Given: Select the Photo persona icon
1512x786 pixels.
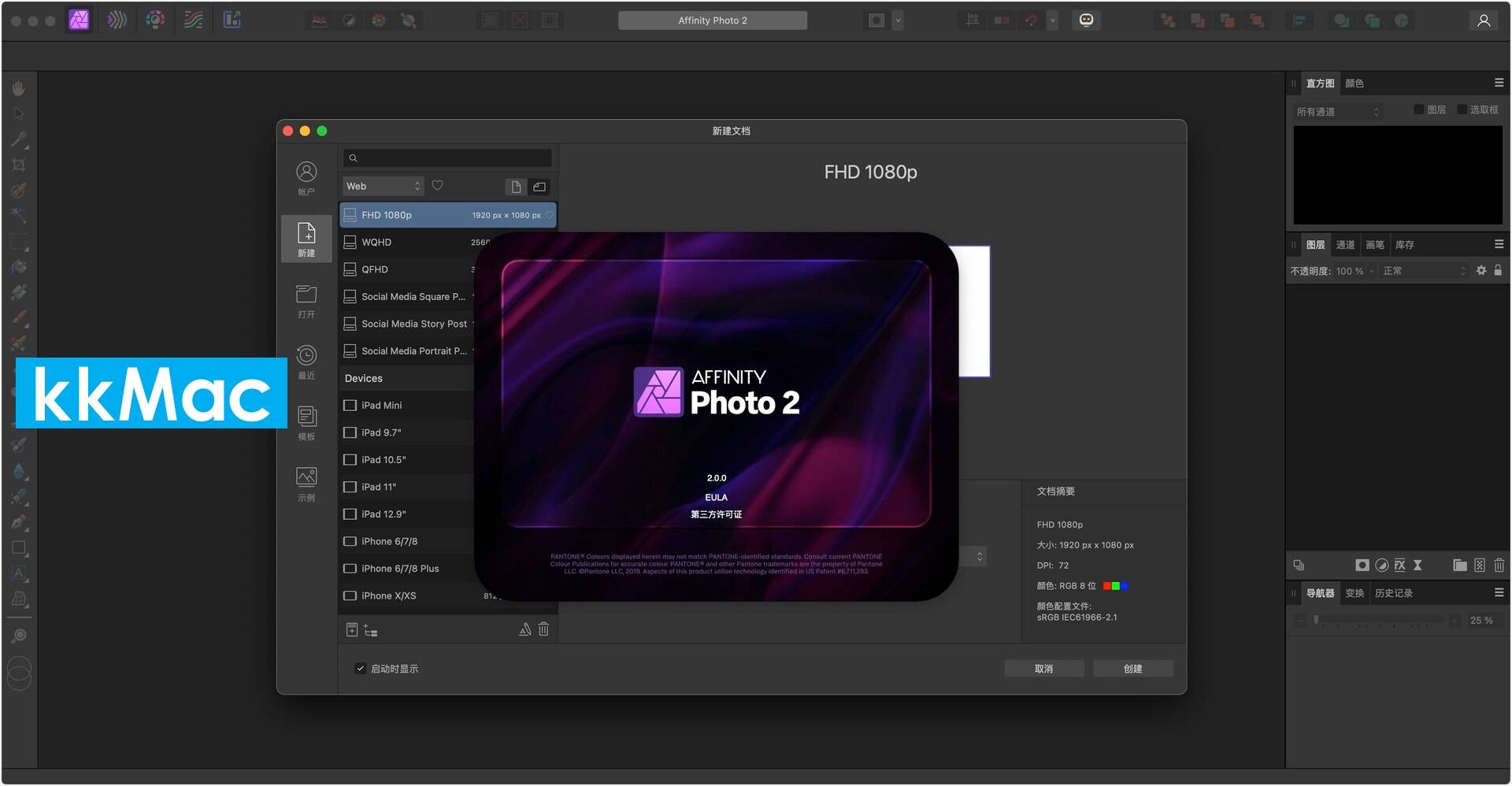Looking at the screenshot, I should [x=79, y=20].
